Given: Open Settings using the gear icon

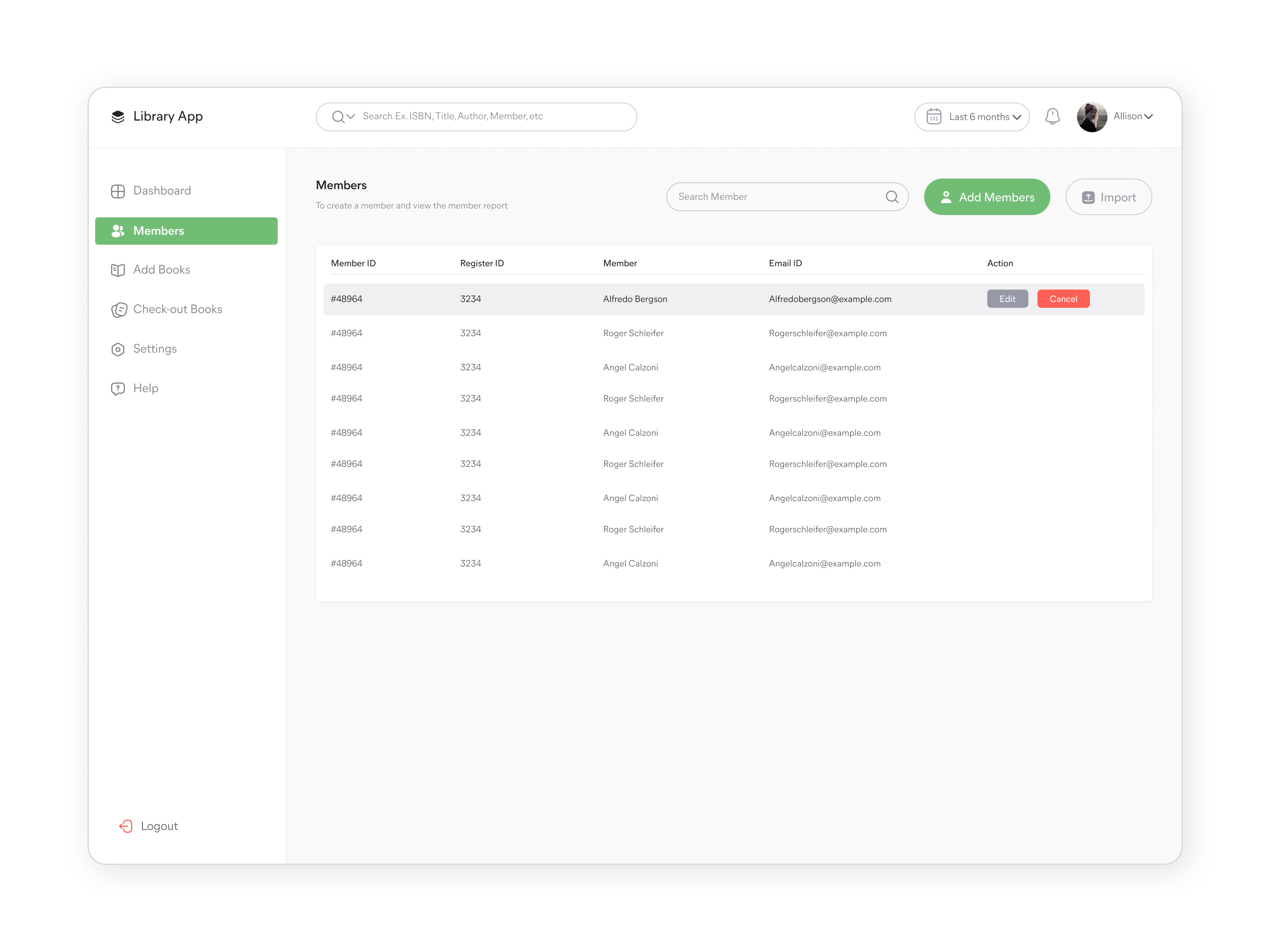Looking at the screenshot, I should coord(117,349).
